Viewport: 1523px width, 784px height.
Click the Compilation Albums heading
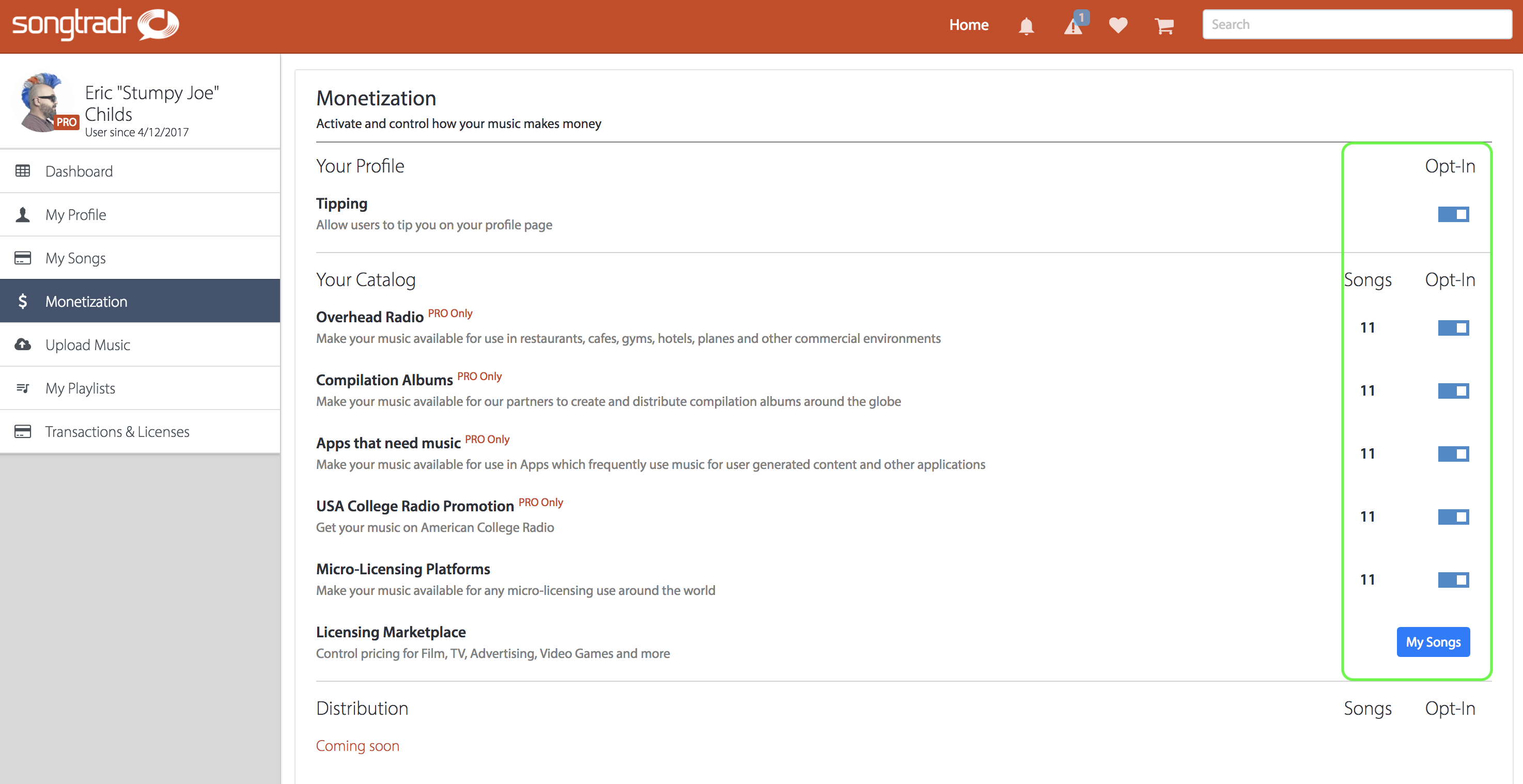click(x=384, y=380)
